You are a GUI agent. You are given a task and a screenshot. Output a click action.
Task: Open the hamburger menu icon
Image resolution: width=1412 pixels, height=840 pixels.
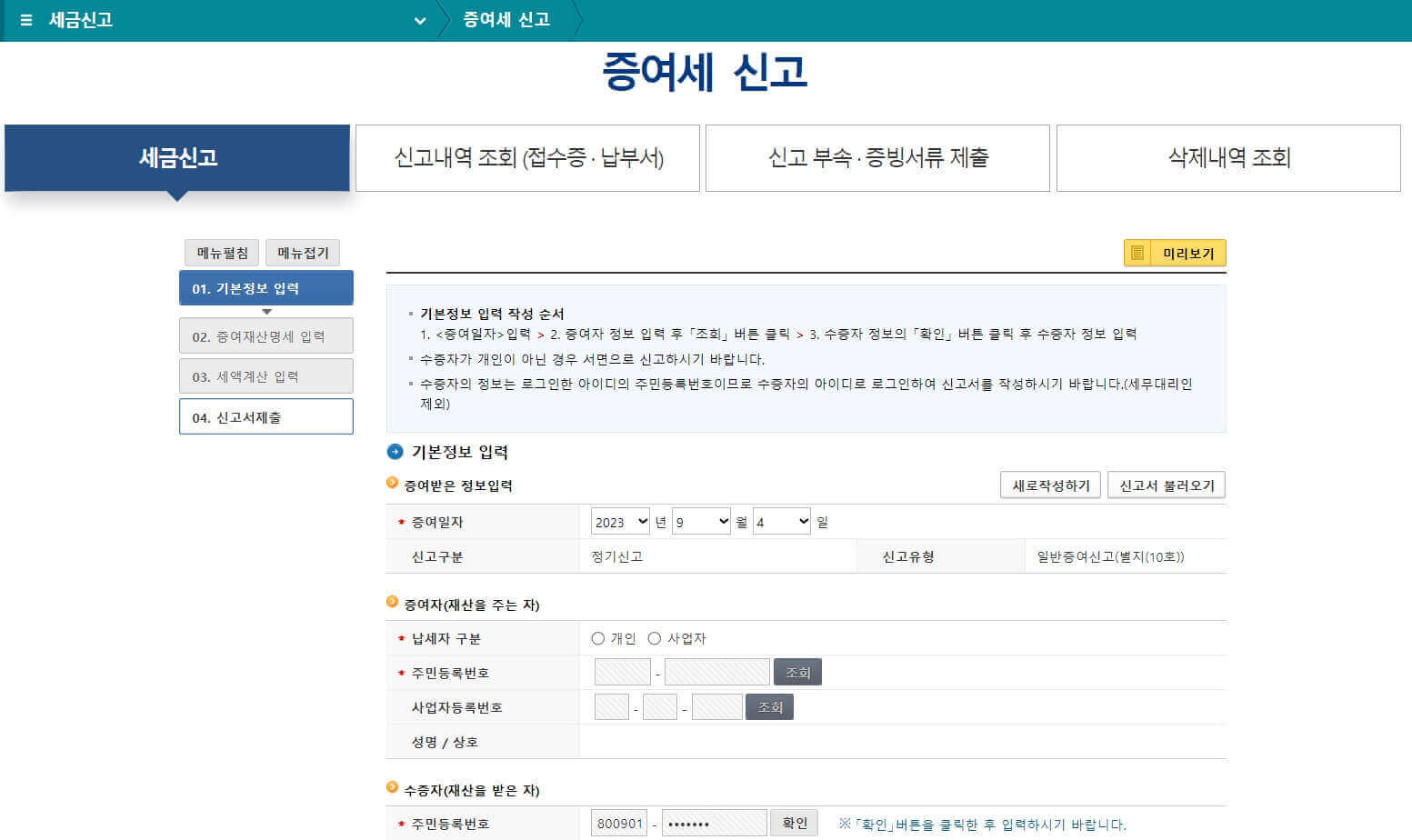tap(26, 20)
